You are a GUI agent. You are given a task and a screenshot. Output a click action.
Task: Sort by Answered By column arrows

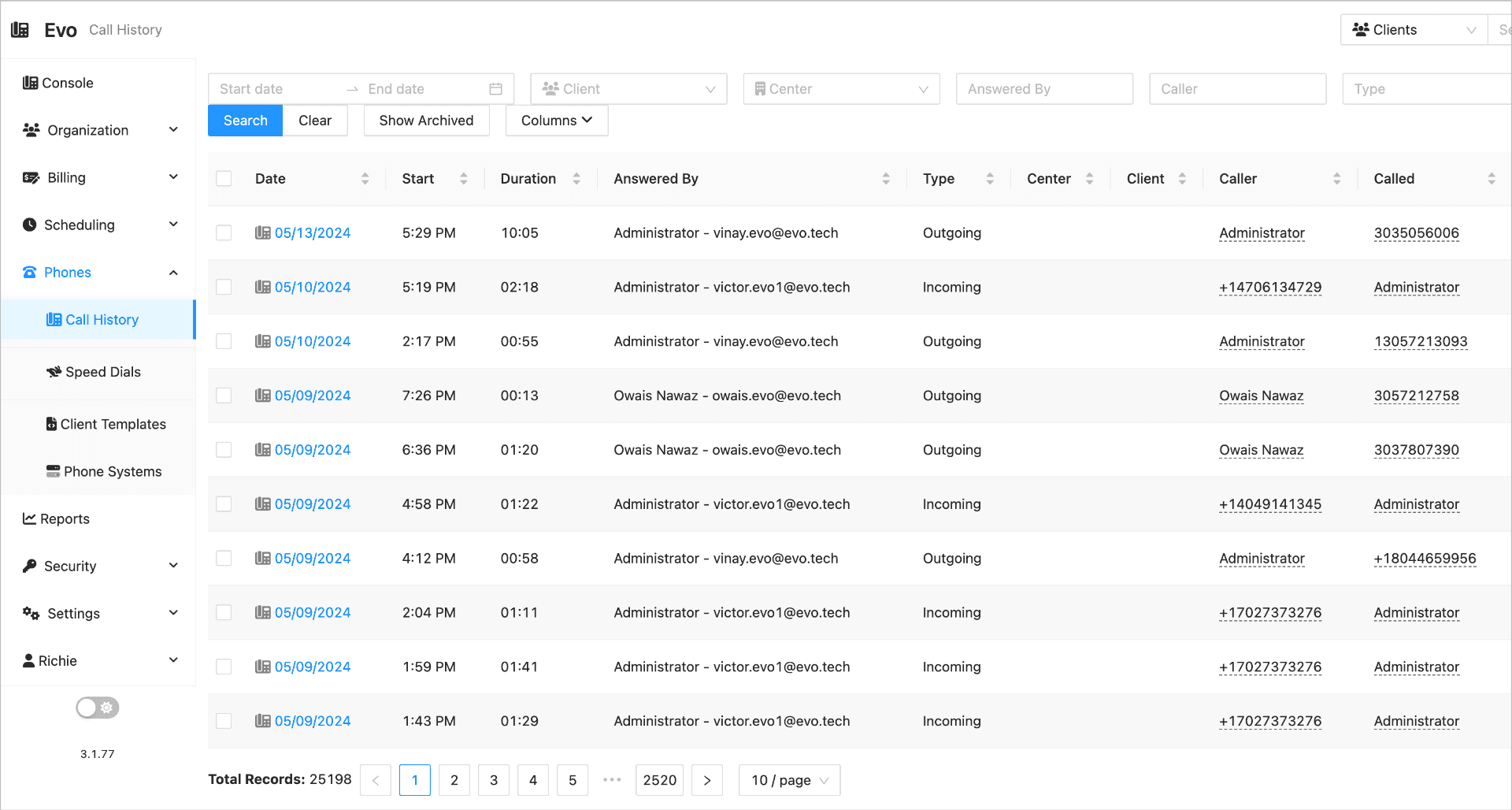886,179
